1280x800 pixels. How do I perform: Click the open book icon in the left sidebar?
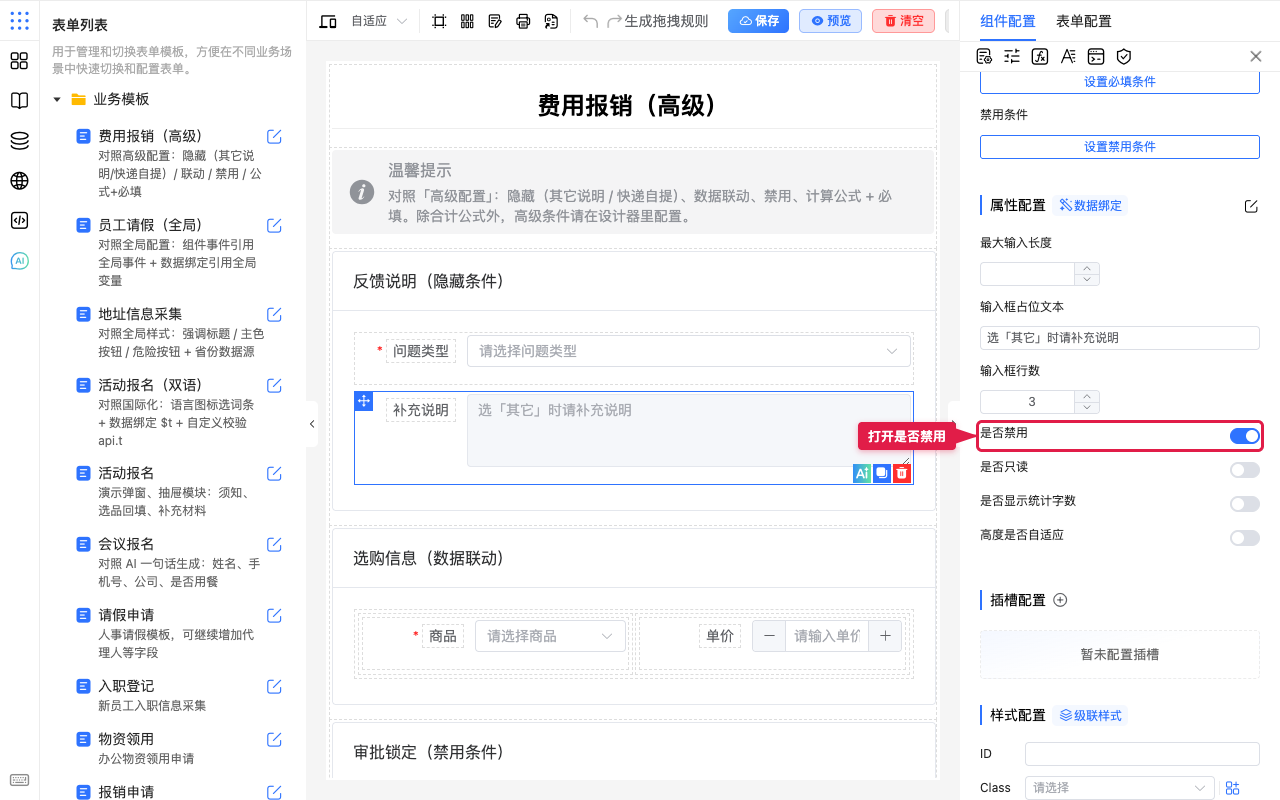(x=19, y=101)
